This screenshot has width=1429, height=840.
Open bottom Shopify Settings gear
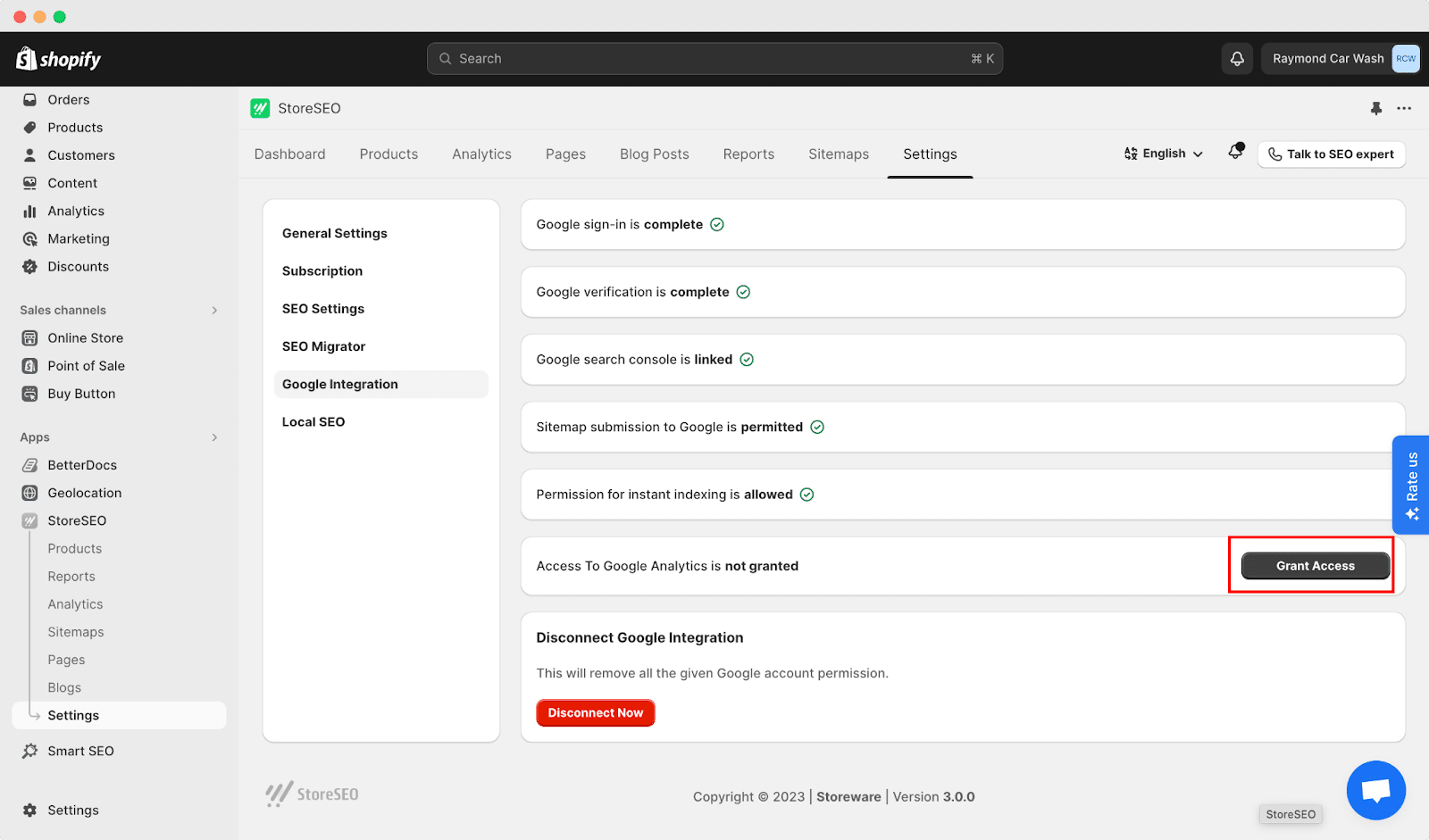click(x=30, y=811)
